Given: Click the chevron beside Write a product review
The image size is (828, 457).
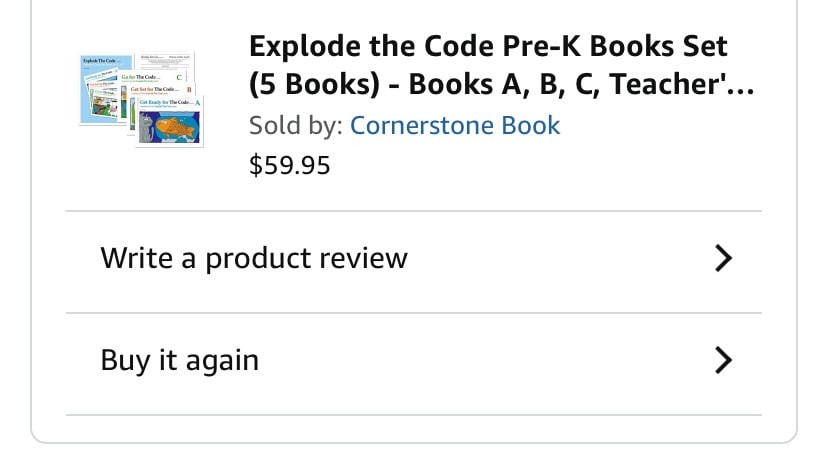Looking at the screenshot, I should (x=725, y=259).
